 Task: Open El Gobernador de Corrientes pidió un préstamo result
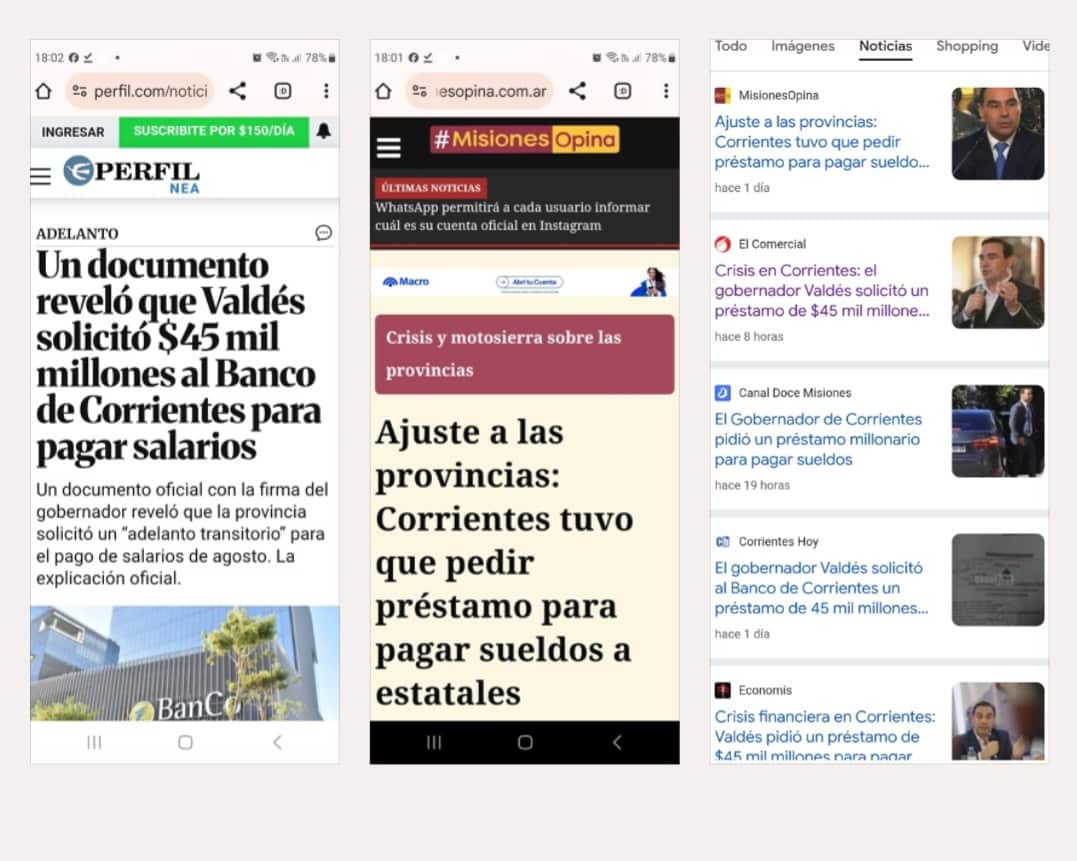819,439
